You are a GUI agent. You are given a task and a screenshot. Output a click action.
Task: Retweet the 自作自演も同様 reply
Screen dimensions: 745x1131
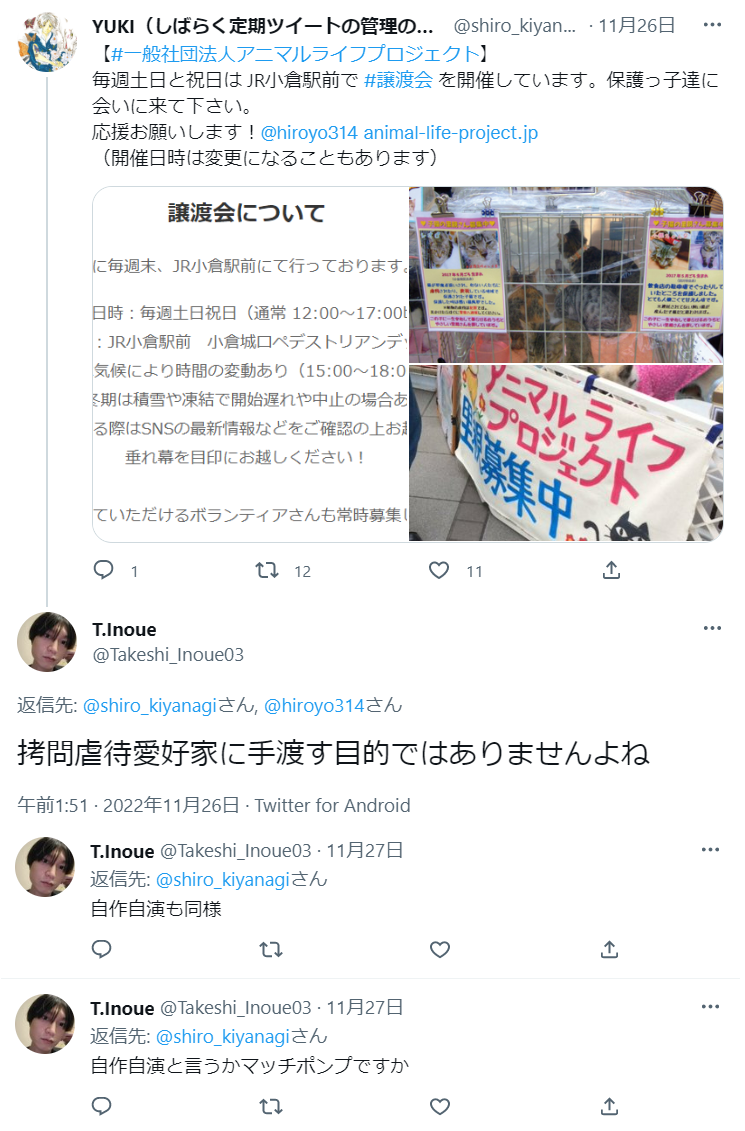[270, 949]
